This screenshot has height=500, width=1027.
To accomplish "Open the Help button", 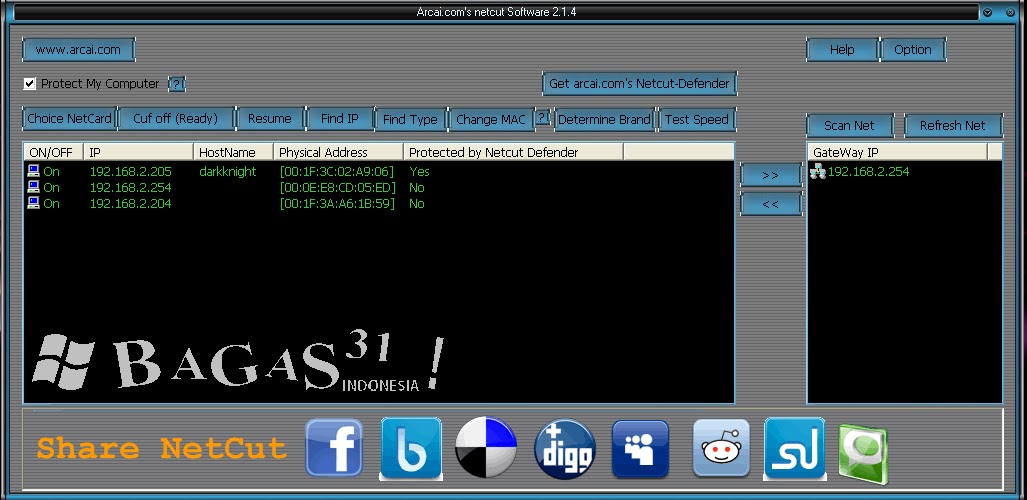I will [x=842, y=49].
